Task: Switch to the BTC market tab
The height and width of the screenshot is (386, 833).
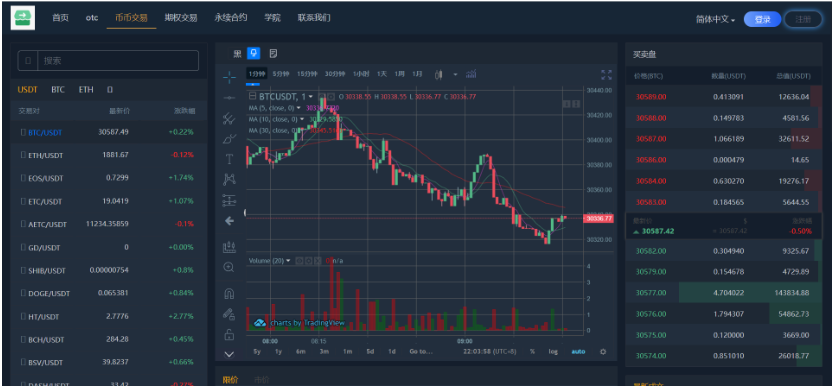Action: click(58, 90)
